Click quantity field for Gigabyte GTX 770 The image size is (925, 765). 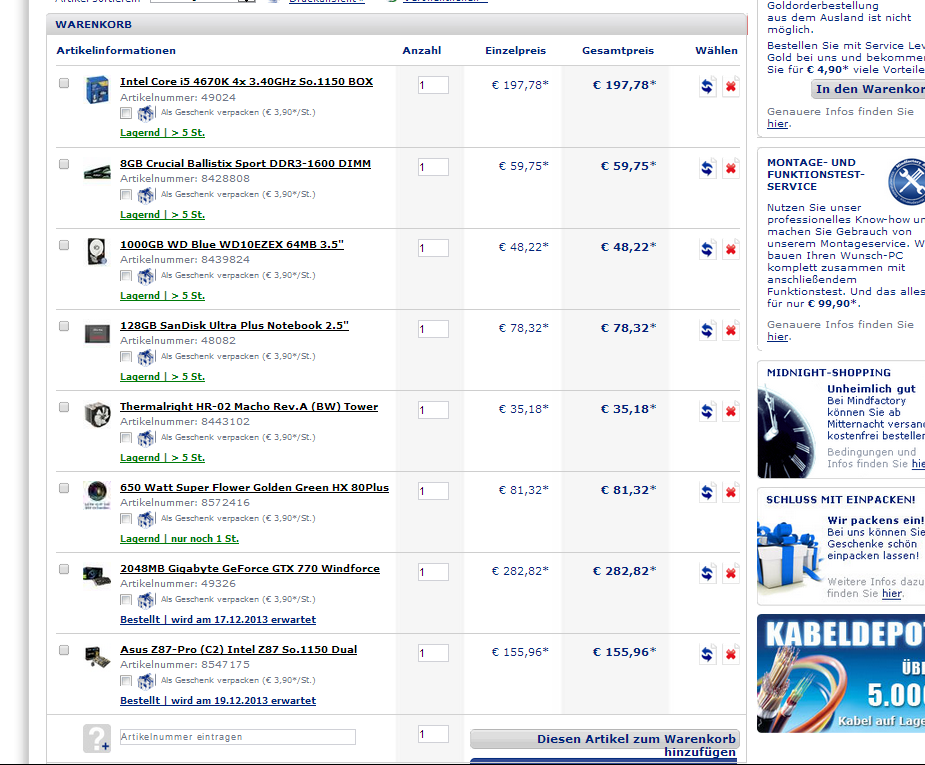433,572
